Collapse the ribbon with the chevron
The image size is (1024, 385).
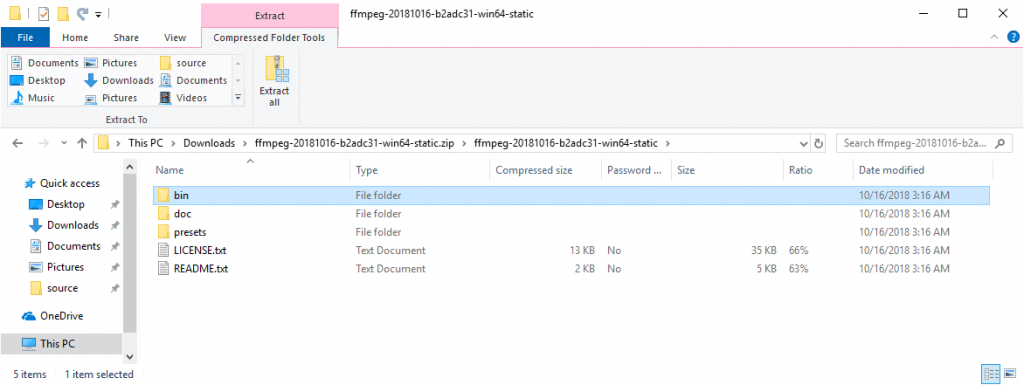point(994,38)
